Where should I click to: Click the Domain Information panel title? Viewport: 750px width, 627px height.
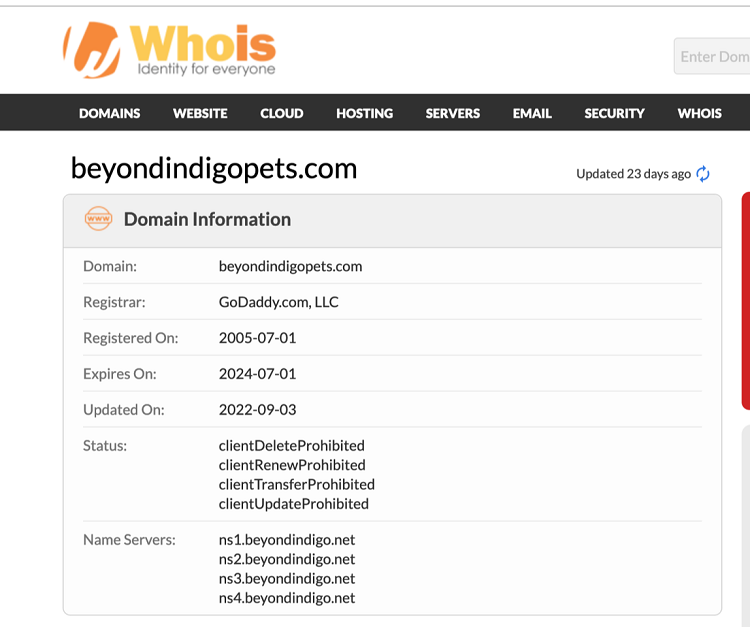(207, 220)
